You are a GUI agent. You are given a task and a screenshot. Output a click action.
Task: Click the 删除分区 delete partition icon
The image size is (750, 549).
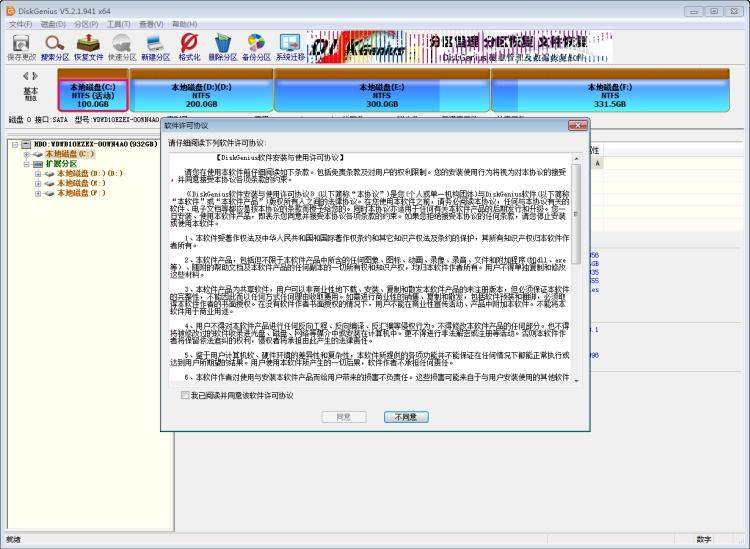pyautogui.click(x=222, y=47)
